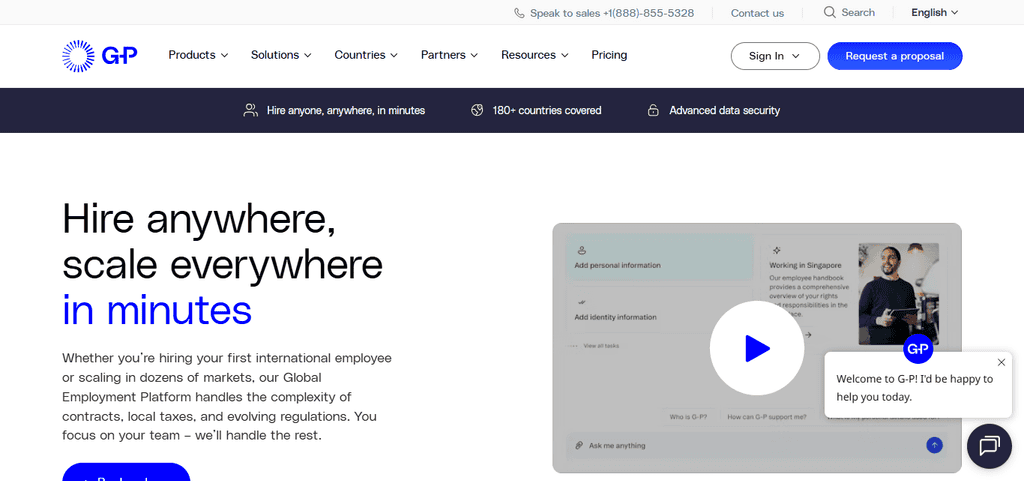Close the welcome chat popup

click(1001, 362)
